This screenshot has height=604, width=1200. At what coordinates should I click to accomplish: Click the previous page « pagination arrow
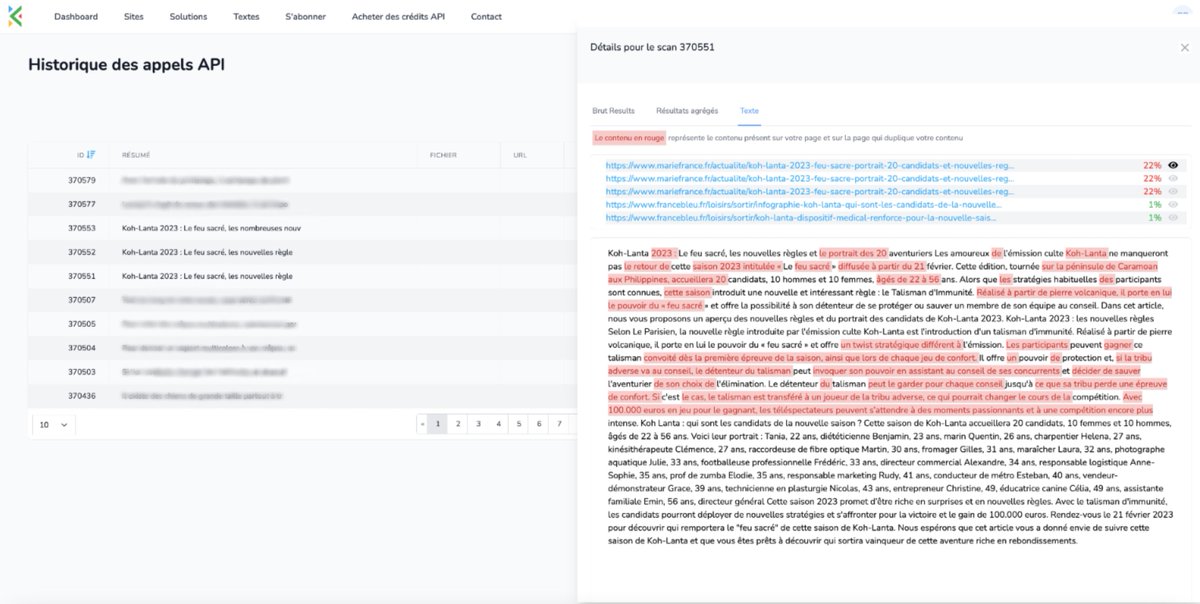click(x=424, y=424)
